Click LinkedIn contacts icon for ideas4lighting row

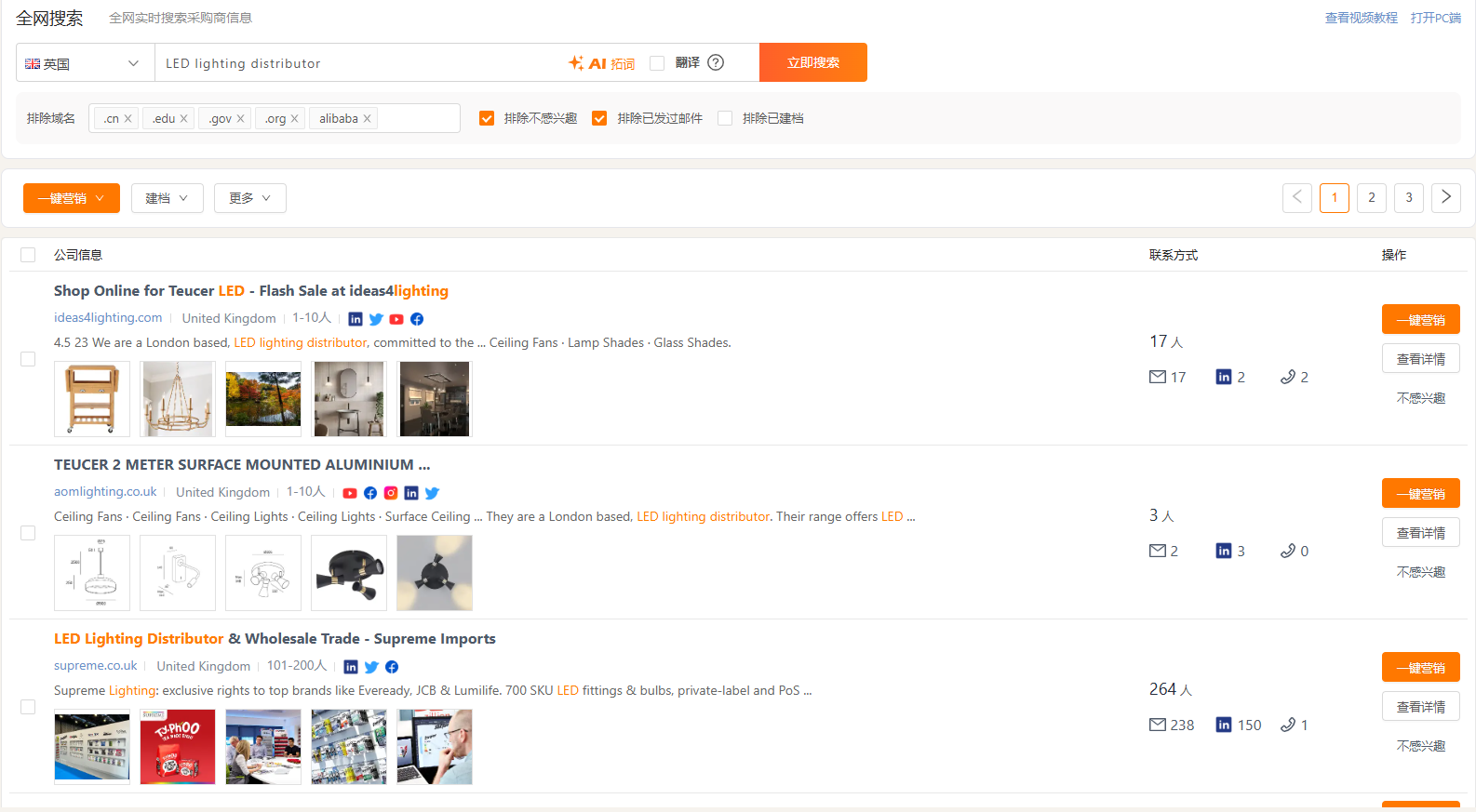pyautogui.click(x=1224, y=377)
